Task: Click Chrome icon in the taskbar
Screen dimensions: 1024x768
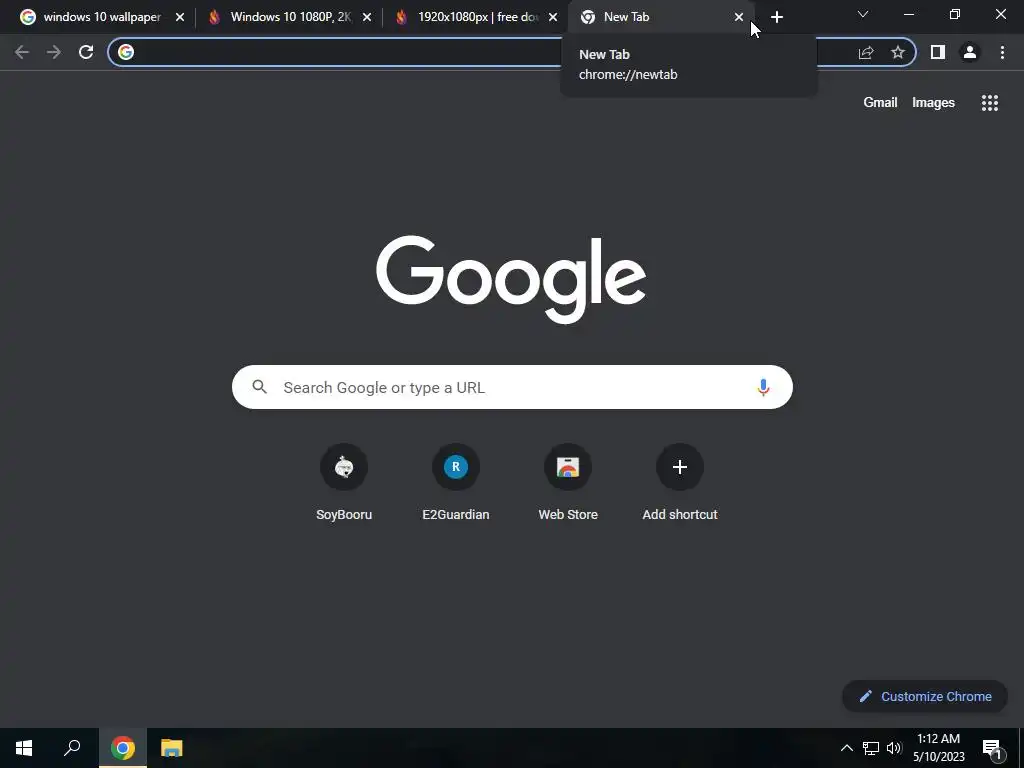Action: click(123, 748)
